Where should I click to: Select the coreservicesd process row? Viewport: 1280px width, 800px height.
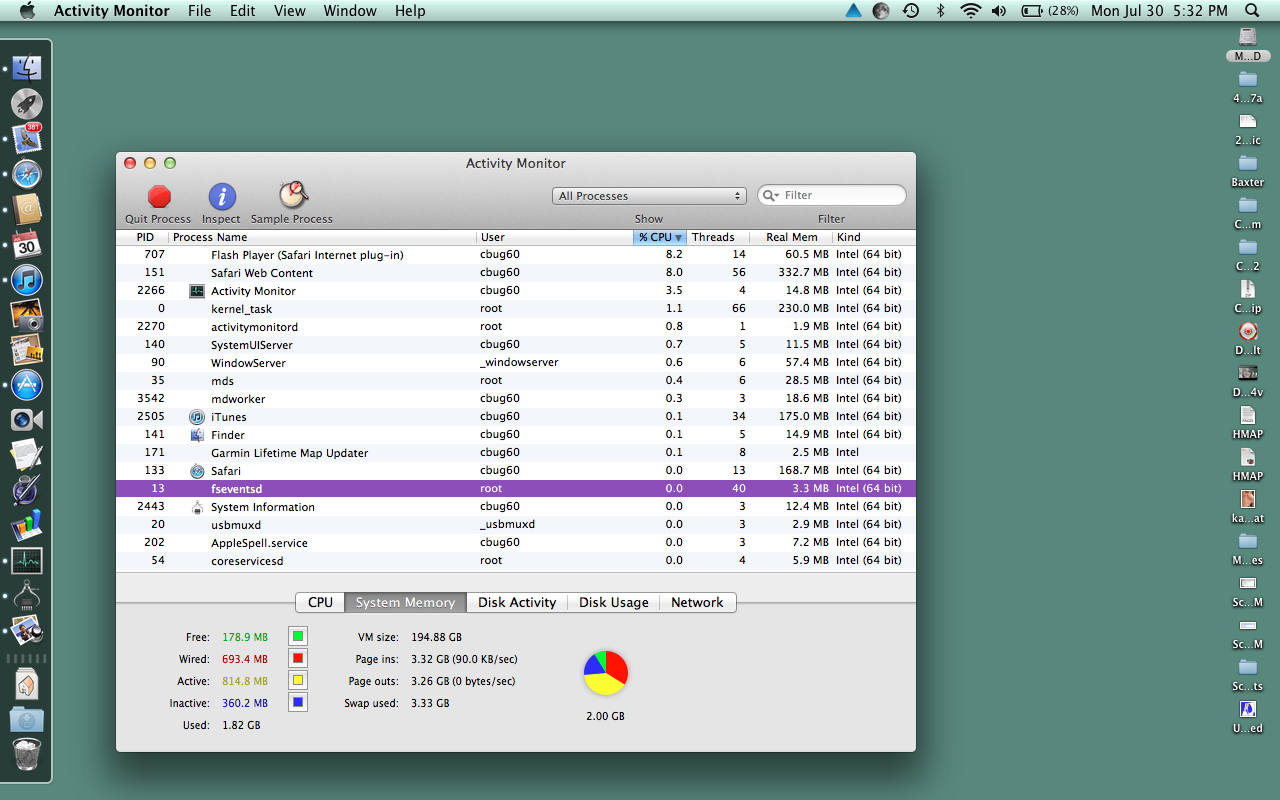point(515,561)
